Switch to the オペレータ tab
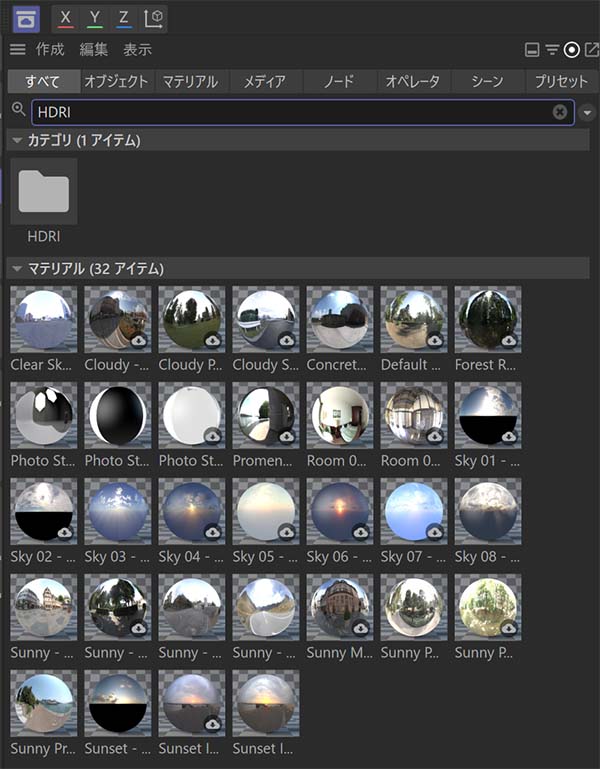Viewport: 600px width, 769px height. (413, 81)
